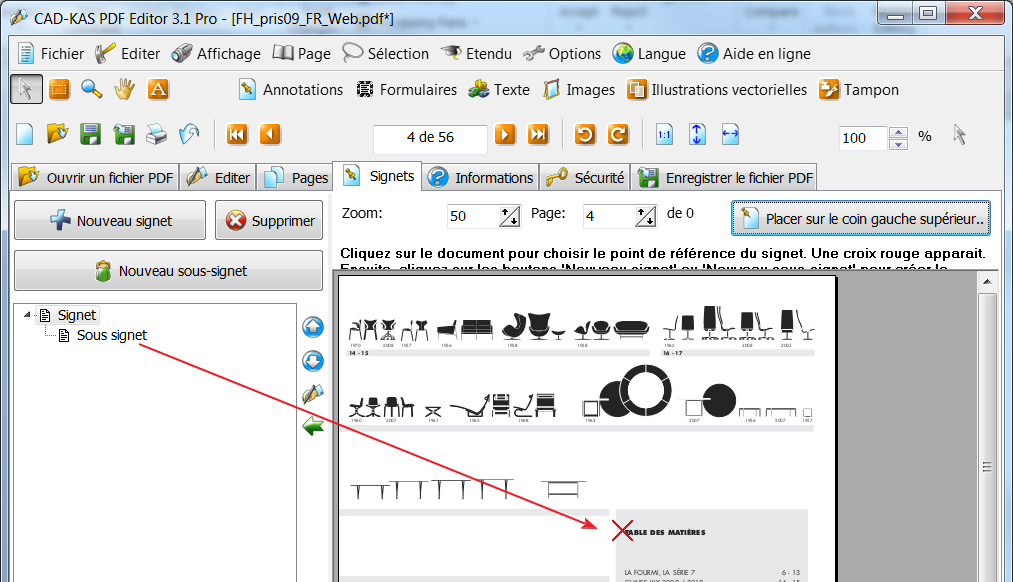
Task: Switch to the Sécurité tab
Action: coord(585,178)
